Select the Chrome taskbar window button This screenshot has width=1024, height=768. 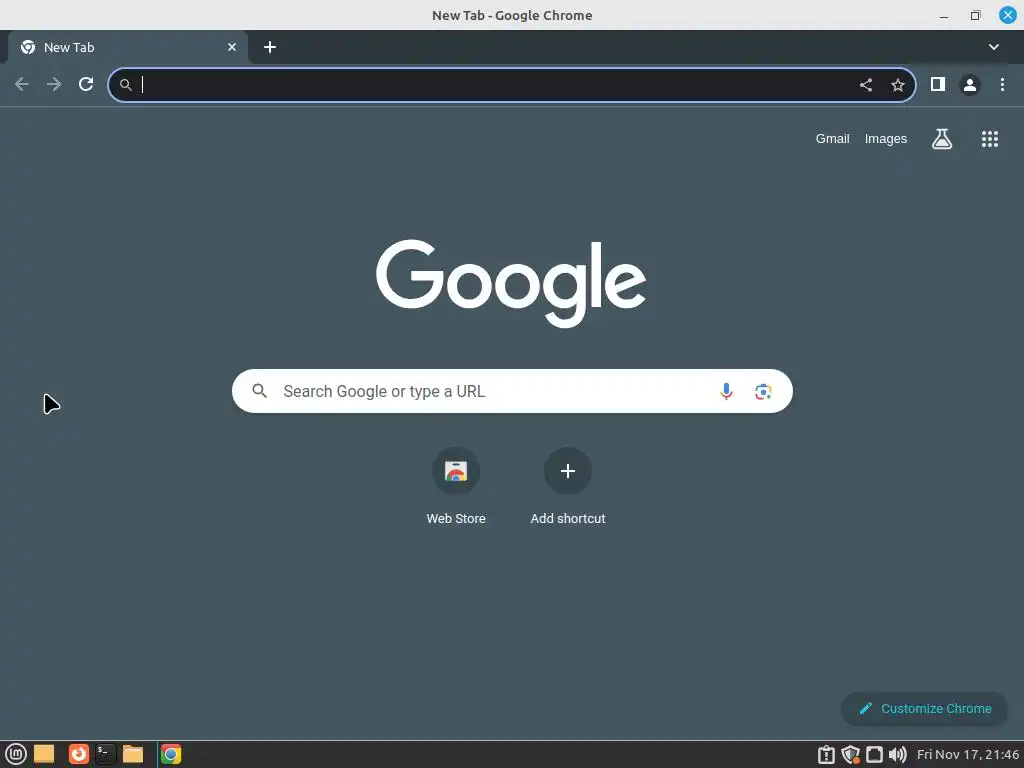[171, 754]
